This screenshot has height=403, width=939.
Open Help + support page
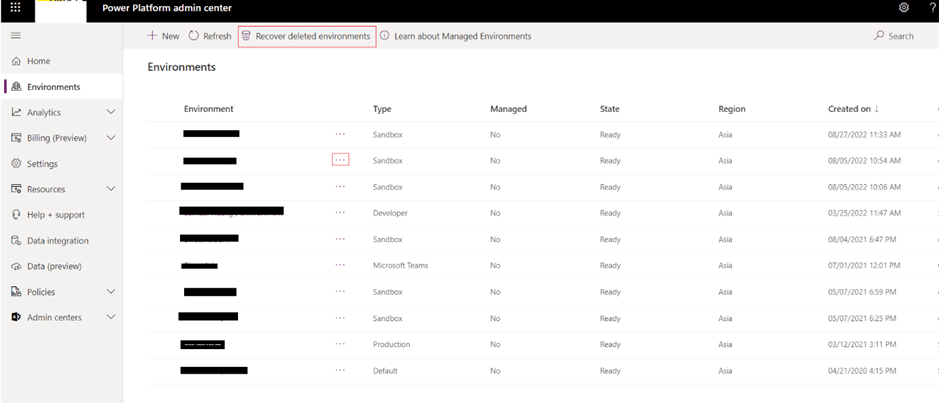(x=55, y=214)
